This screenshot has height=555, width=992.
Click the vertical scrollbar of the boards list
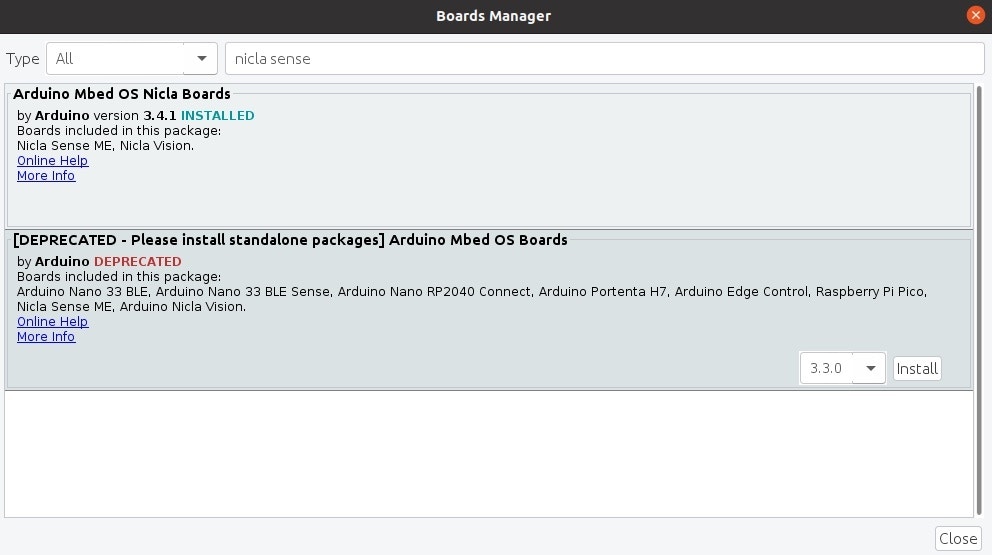click(x=979, y=301)
